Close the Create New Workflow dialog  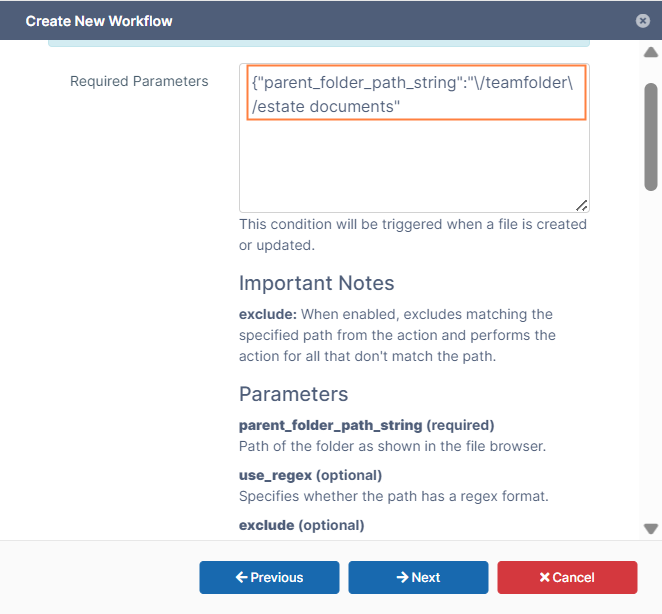(642, 21)
